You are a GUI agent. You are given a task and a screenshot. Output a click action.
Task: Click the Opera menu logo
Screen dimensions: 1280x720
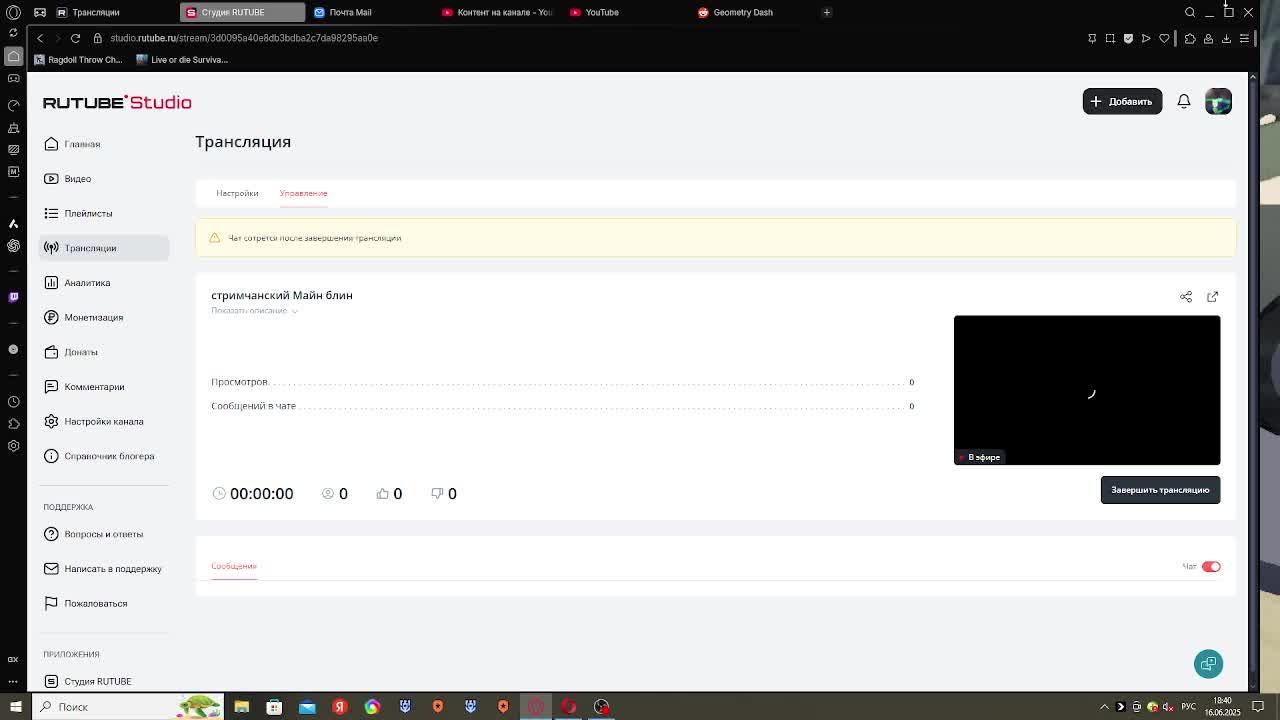click(x=14, y=12)
